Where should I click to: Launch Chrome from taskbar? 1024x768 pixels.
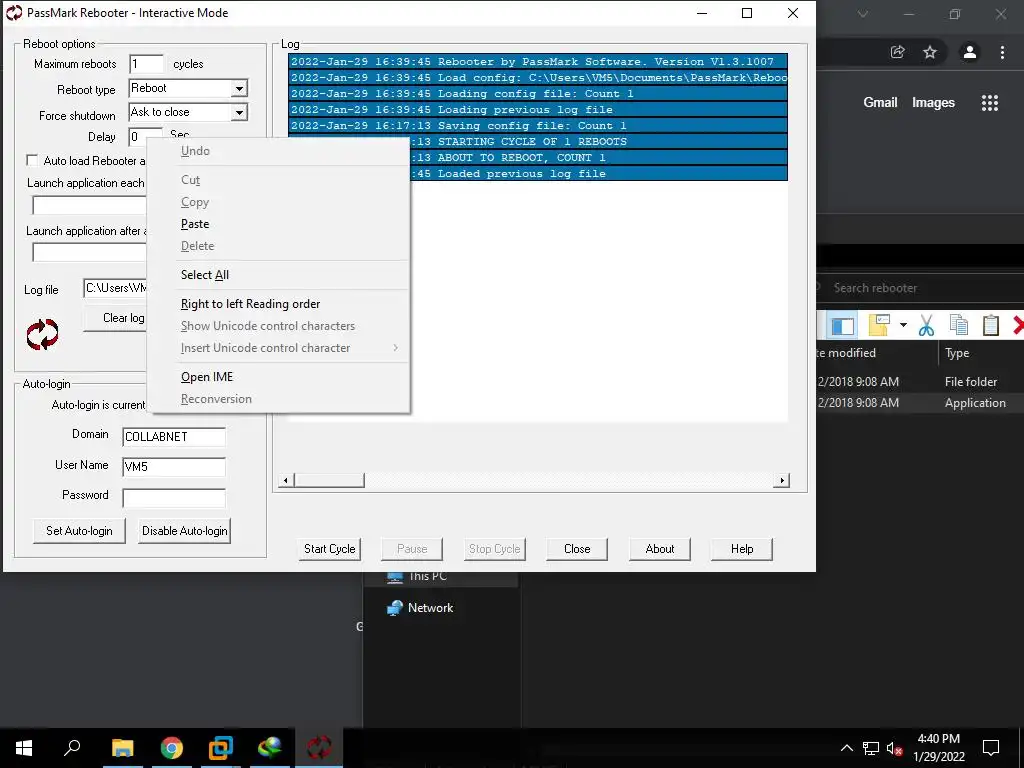pos(172,748)
